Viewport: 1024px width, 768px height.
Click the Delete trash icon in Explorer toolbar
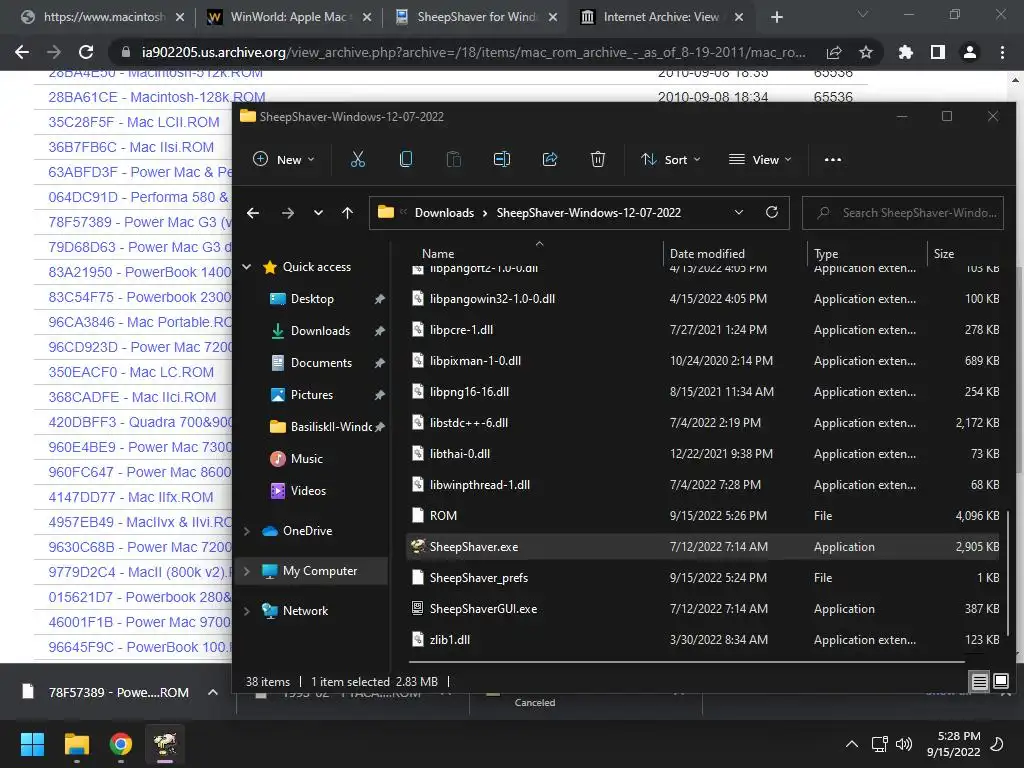(598, 159)
